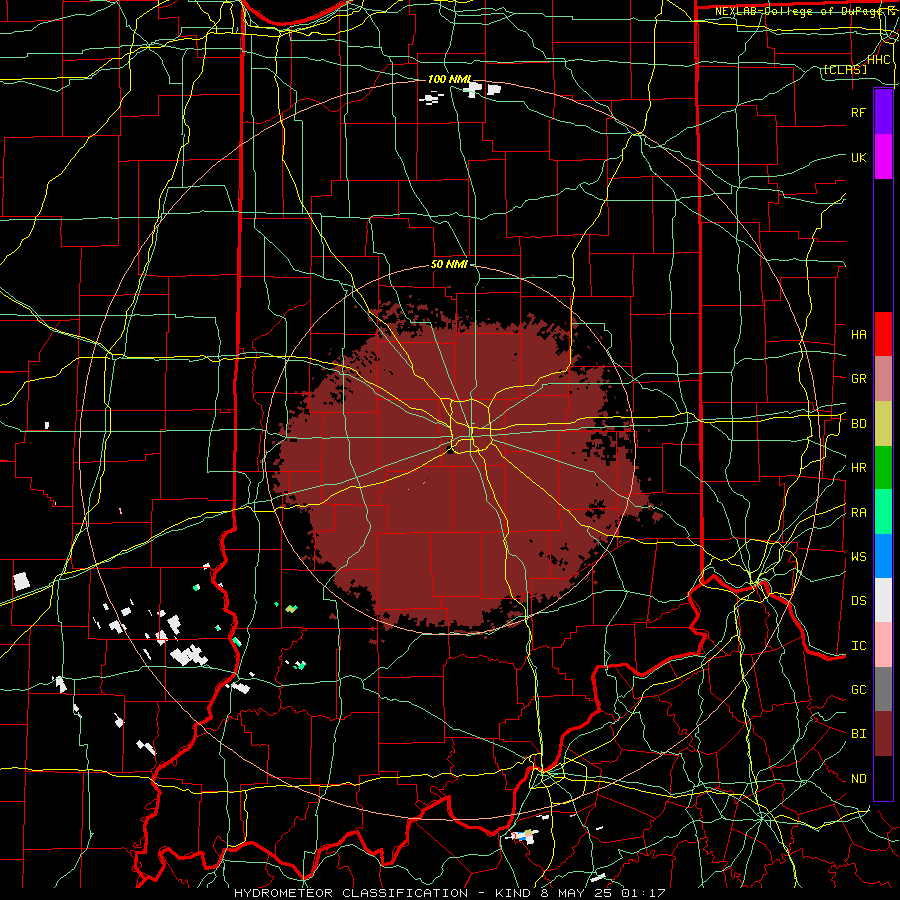
Task: Click the HHC product label
Action: (879, 60)
